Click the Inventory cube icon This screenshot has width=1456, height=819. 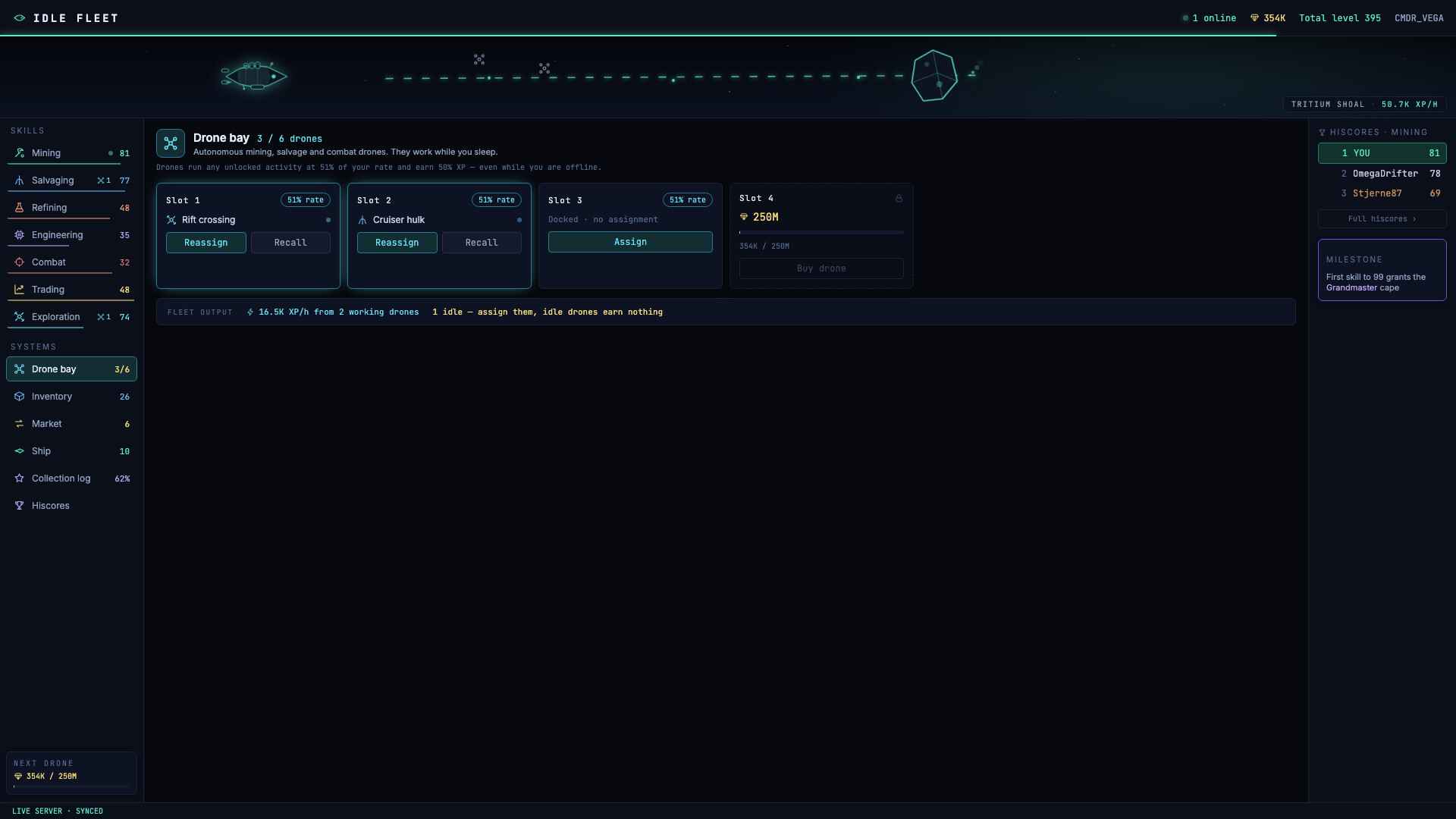(x=19, y=397)
